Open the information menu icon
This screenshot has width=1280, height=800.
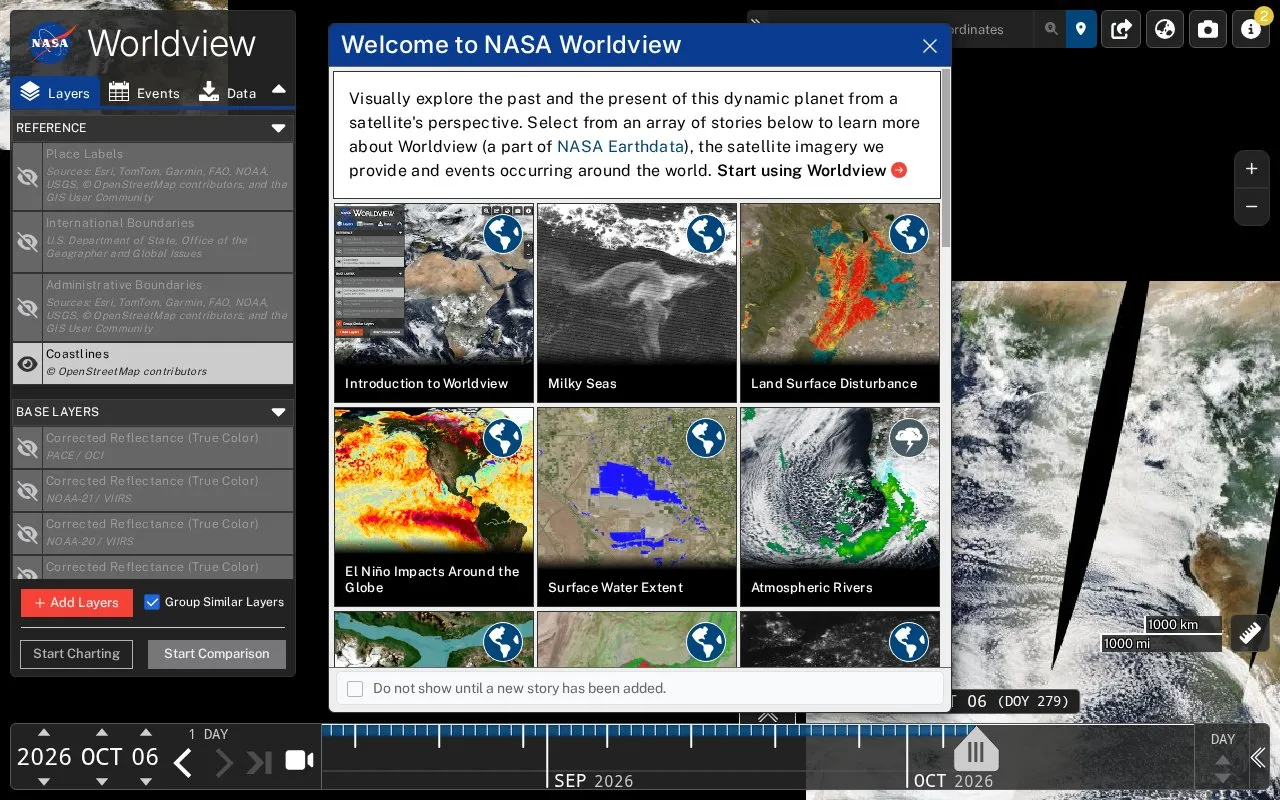click(1251, 29)
